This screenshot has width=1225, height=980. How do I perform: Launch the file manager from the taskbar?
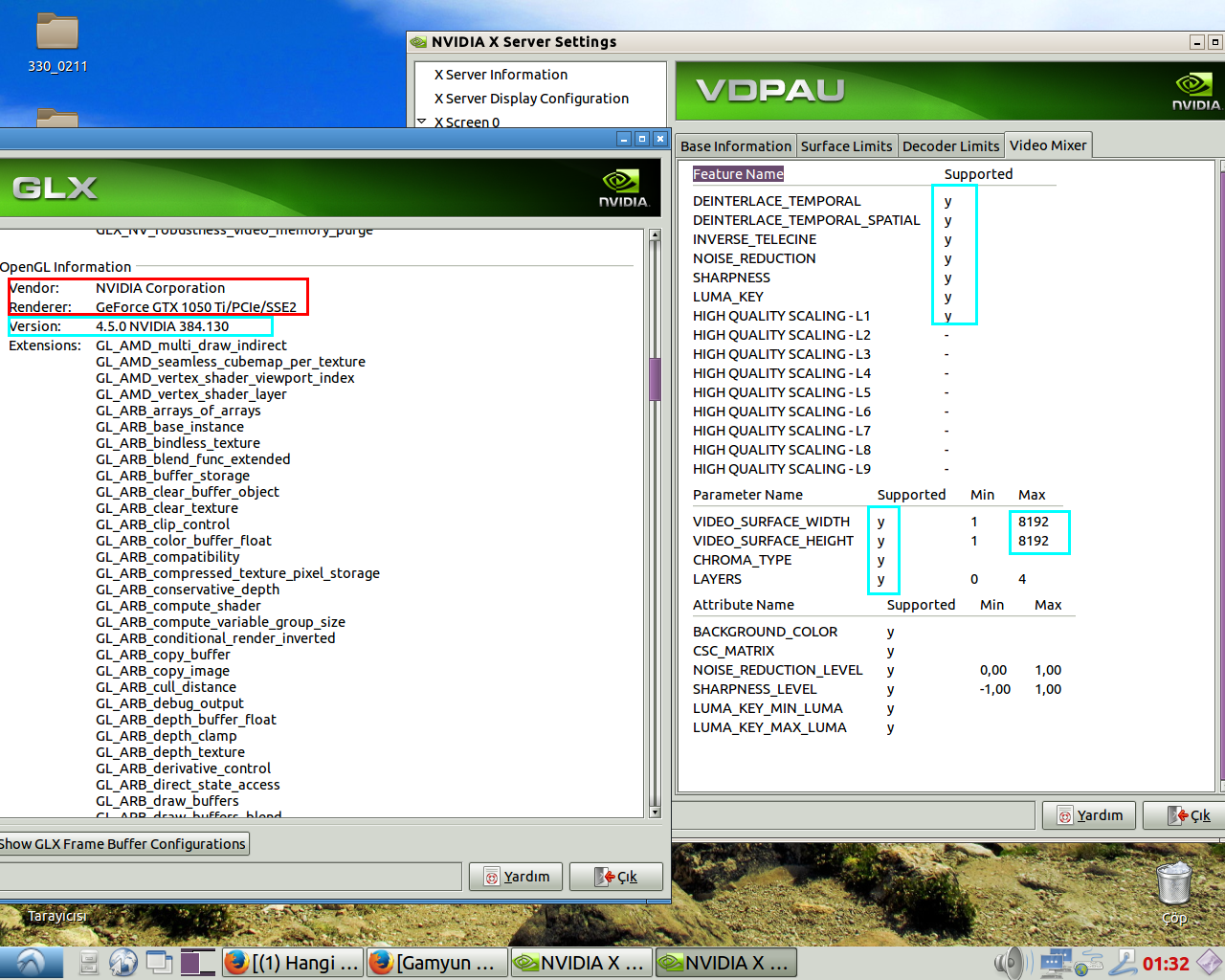click(x=89, y=963)
